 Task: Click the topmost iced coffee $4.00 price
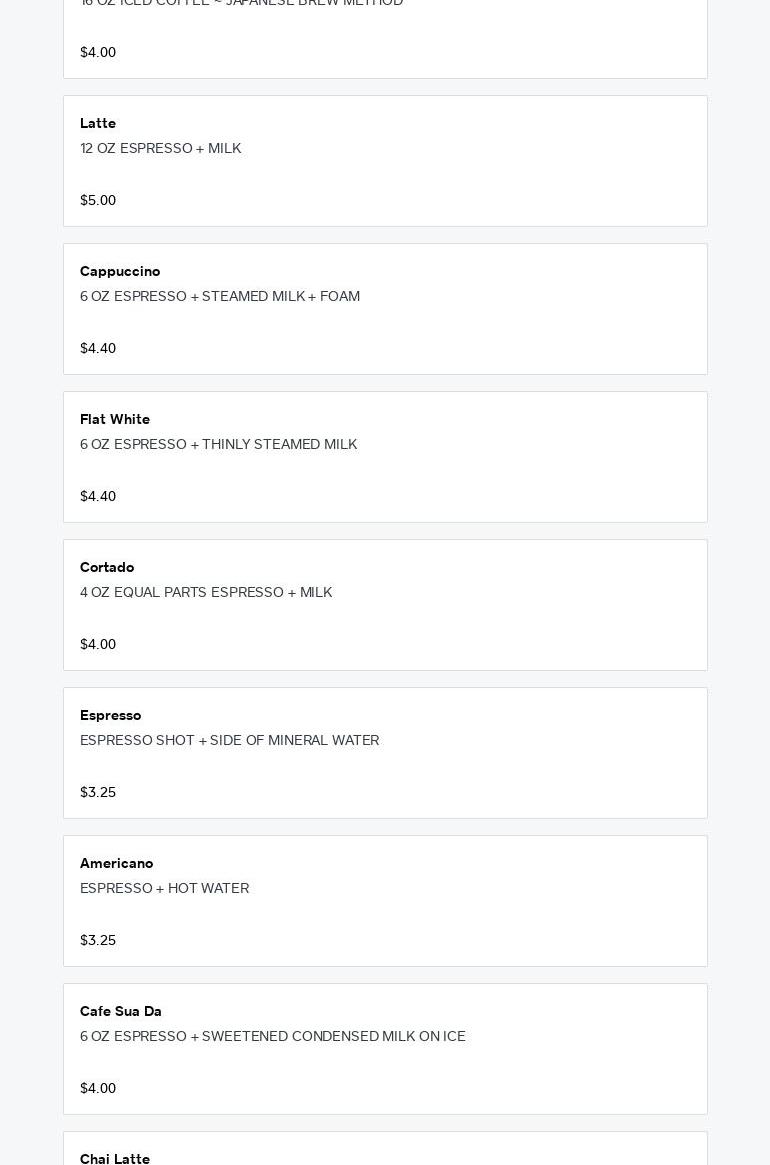click(98, 52)
